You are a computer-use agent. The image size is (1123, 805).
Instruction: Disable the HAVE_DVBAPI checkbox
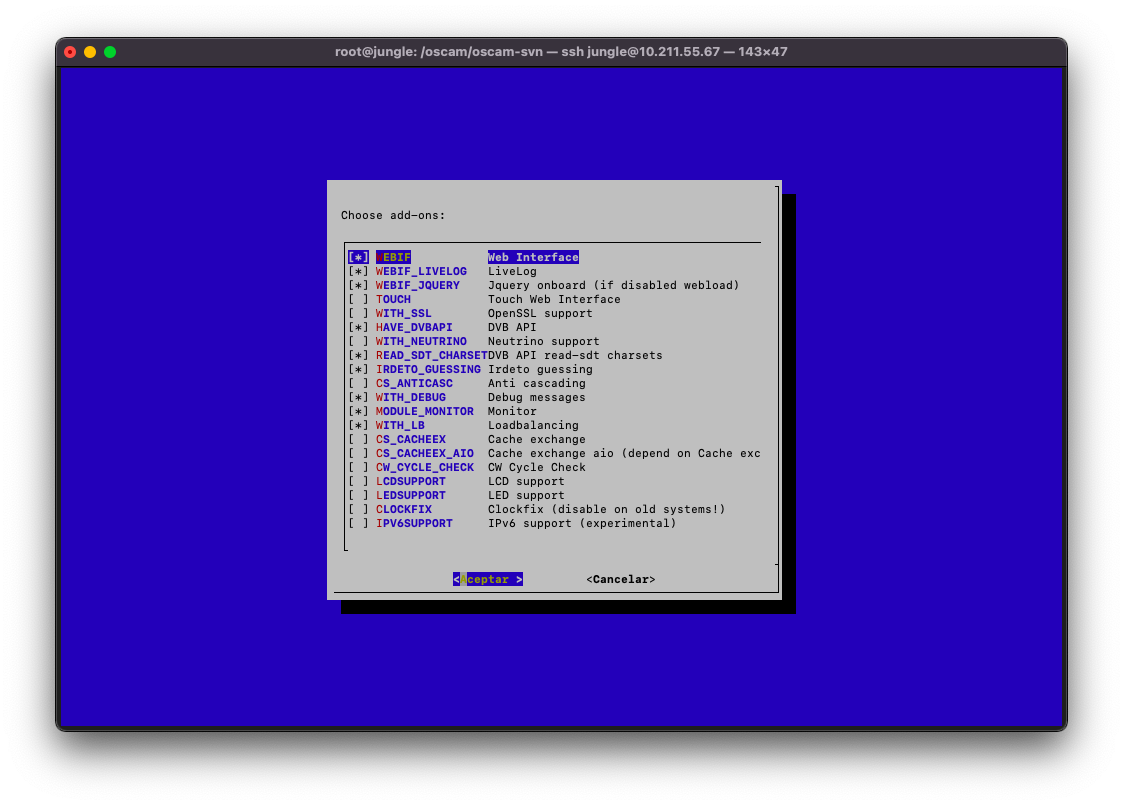(358, 327)
